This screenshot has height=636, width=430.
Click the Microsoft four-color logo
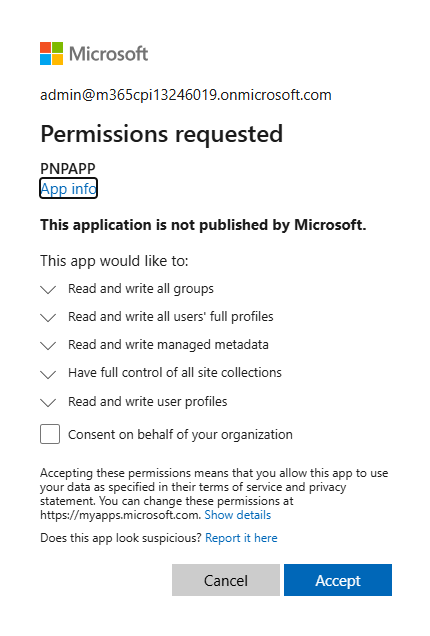[x=52, y=54]
